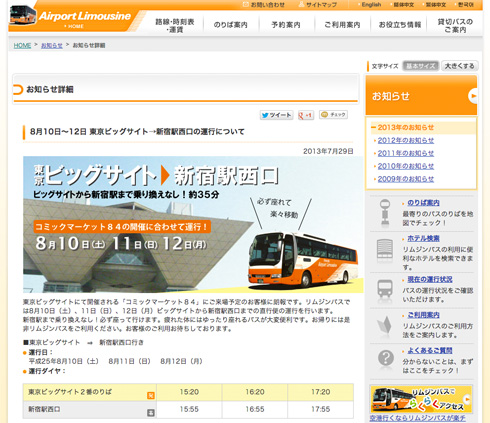Image resolution: width=490 pixels, height=423 pixels.
Task: Click the usage guide booklet icon
Action: (x=384, y=325)
